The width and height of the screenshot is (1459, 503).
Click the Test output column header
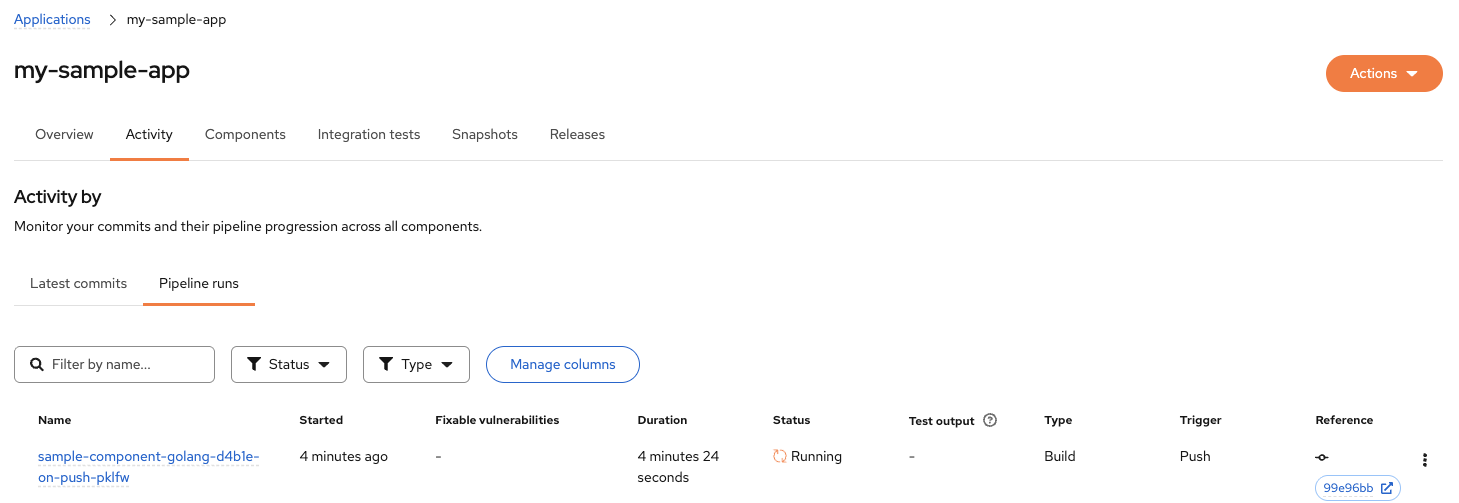click(941, 421)
